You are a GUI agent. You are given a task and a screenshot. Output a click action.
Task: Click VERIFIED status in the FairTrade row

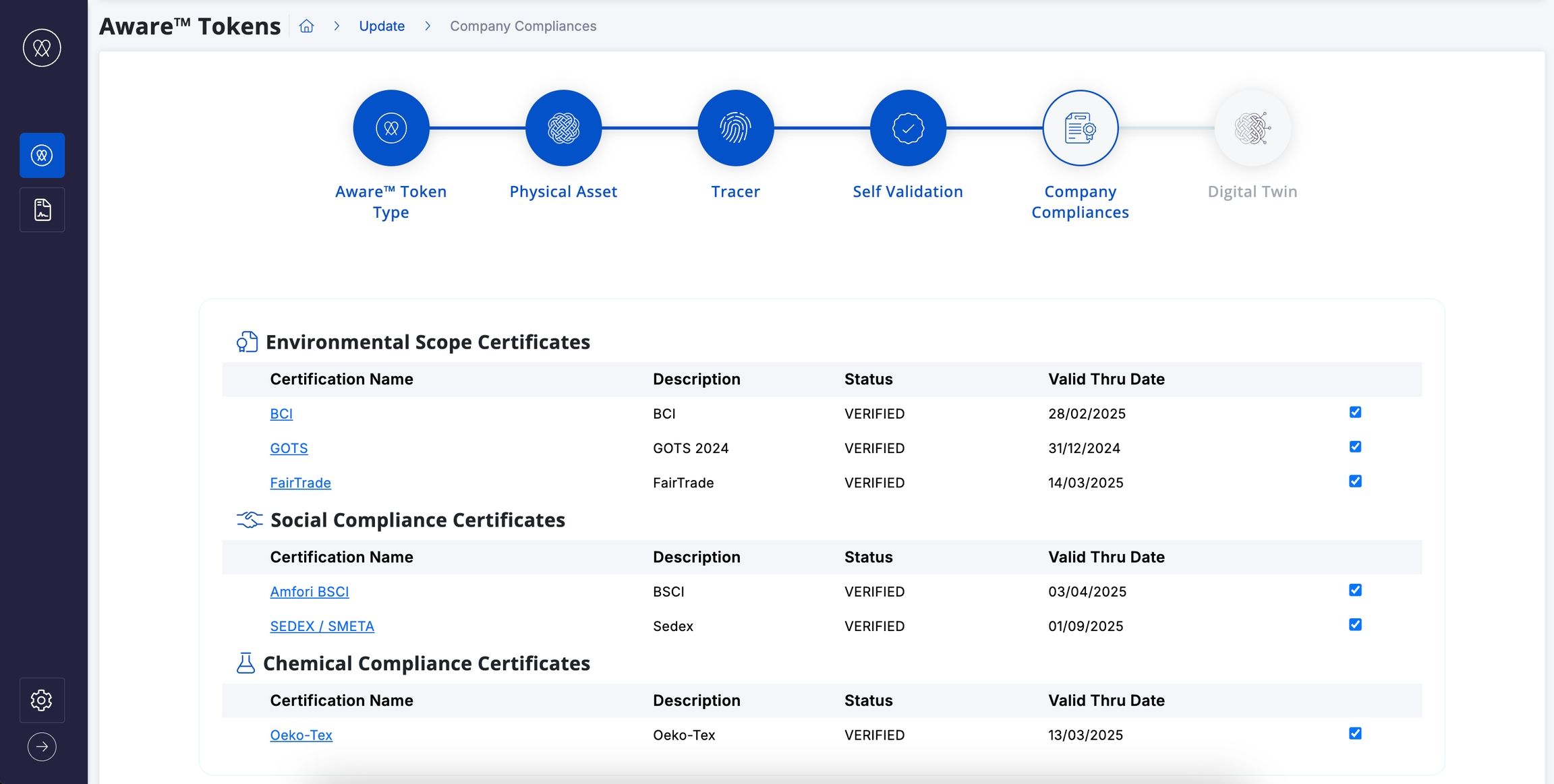(x=874, y=483)
